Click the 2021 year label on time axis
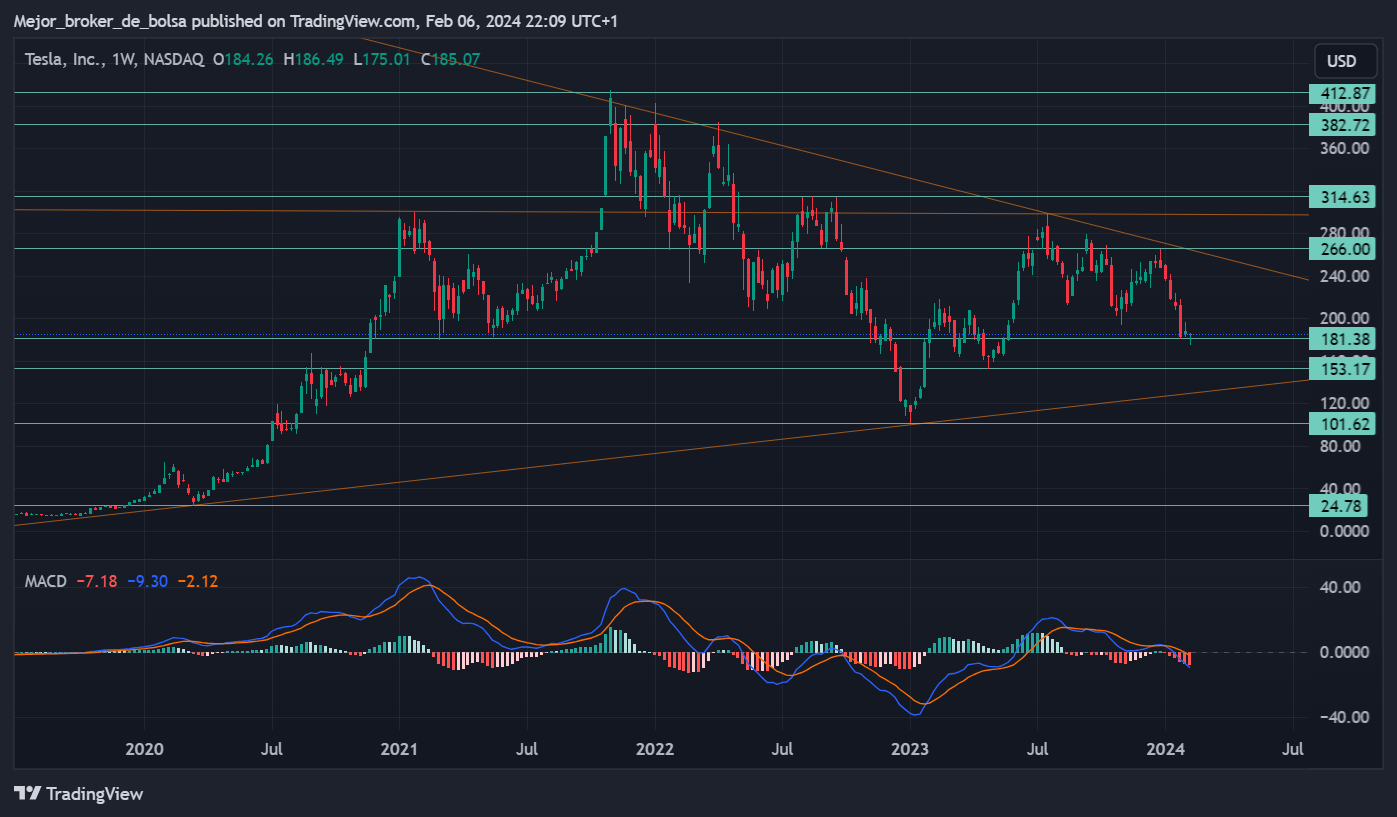 [x=400, y=748]
